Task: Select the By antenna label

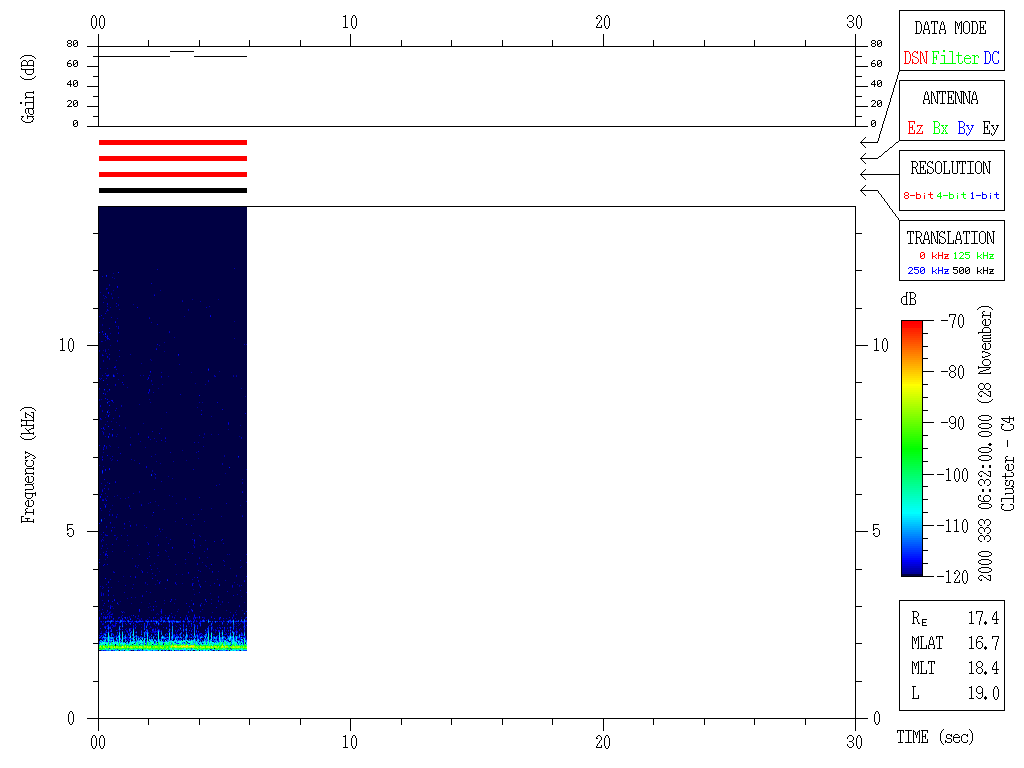Action: pos(965,129)
